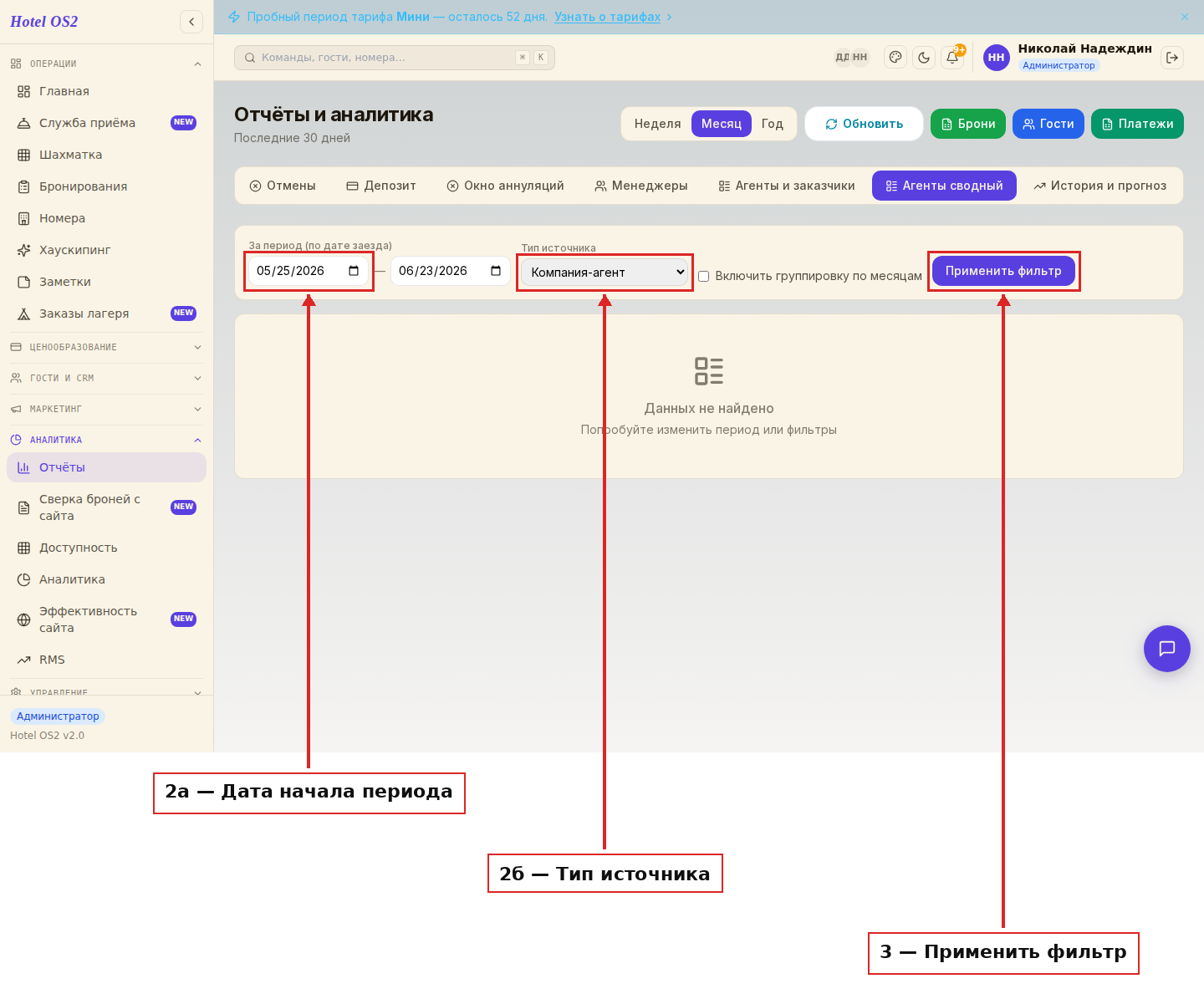The height and width of the screenshot is (994, 1204).
Task: Open the color theme palette icon
Action: tap(895, 58)
